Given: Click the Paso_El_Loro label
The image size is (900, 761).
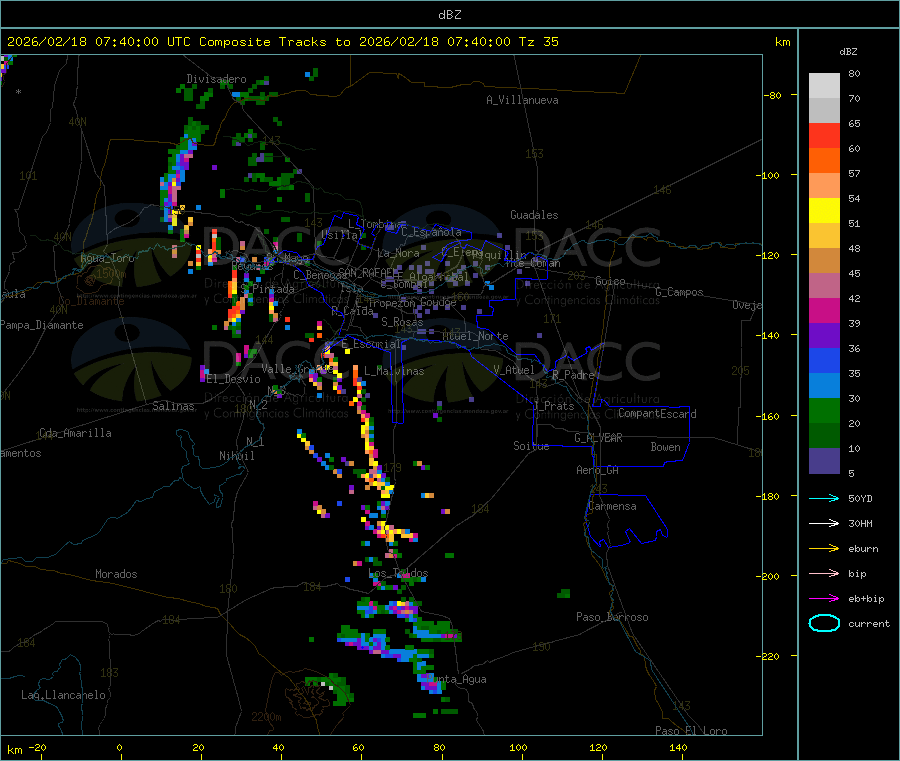Looking at the screenshot, I should click(691, 731).
